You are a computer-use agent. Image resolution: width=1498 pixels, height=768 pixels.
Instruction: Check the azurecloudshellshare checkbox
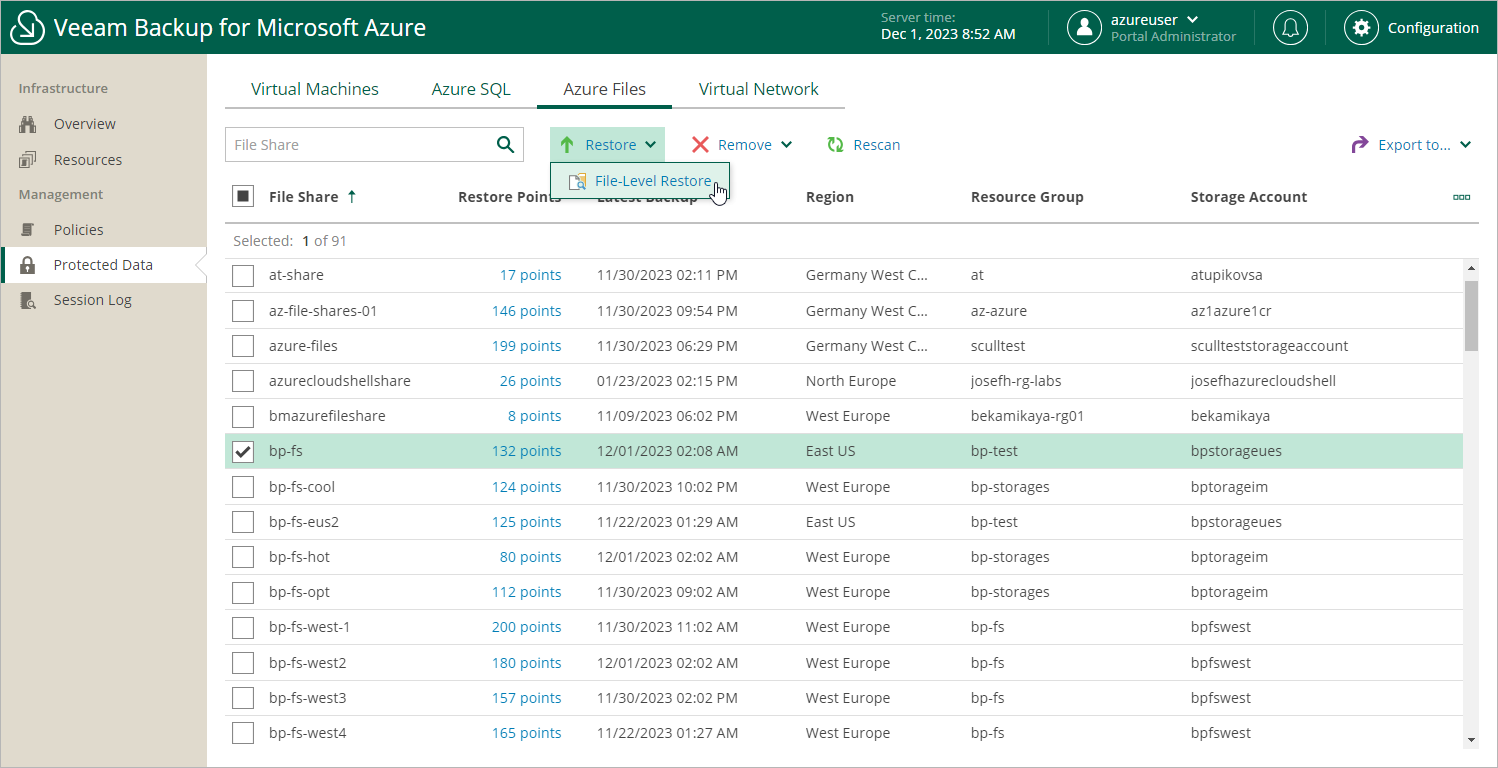243,381
